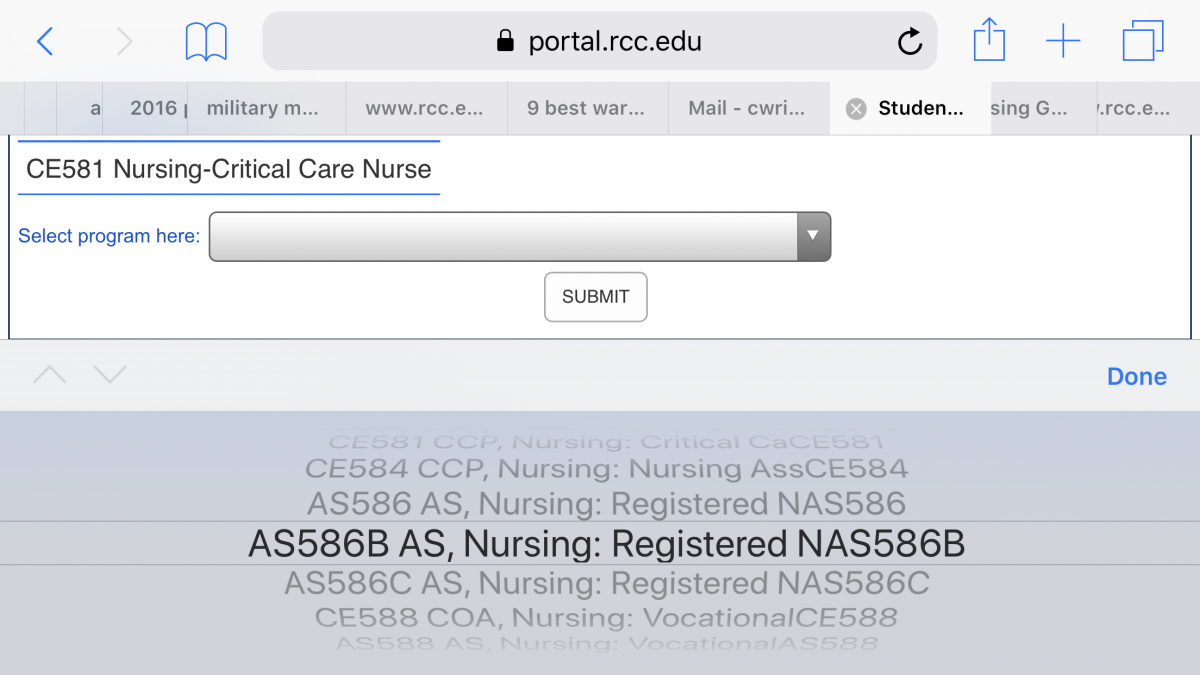Open the share sheet icon
The image size is (1200, 675).
point(989,41)
